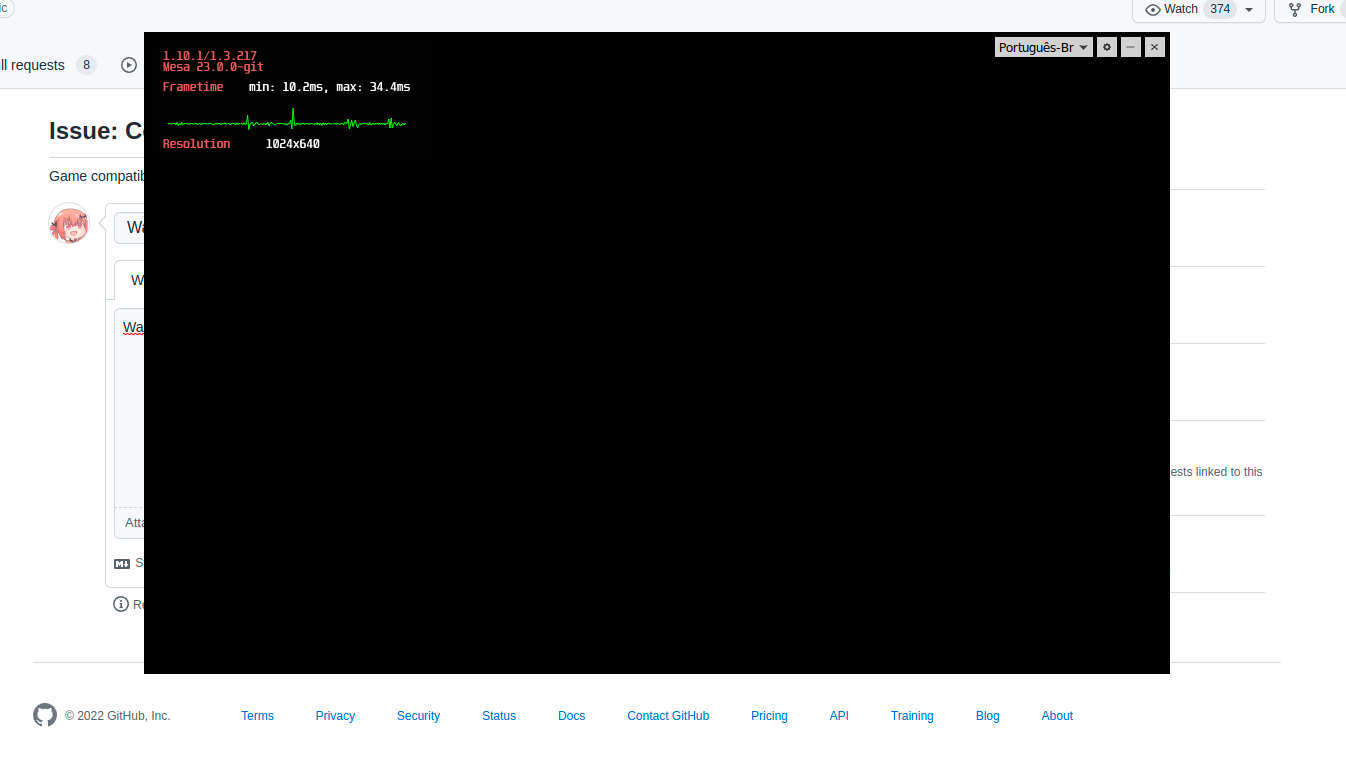This screenshot has height=770, width=1346.
Task: Close the black game window
Action: [x=1155, y=47]
